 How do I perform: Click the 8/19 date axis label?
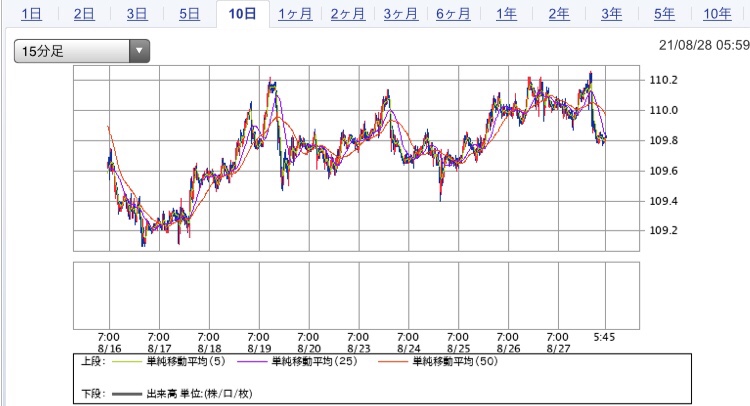[259, 349]
